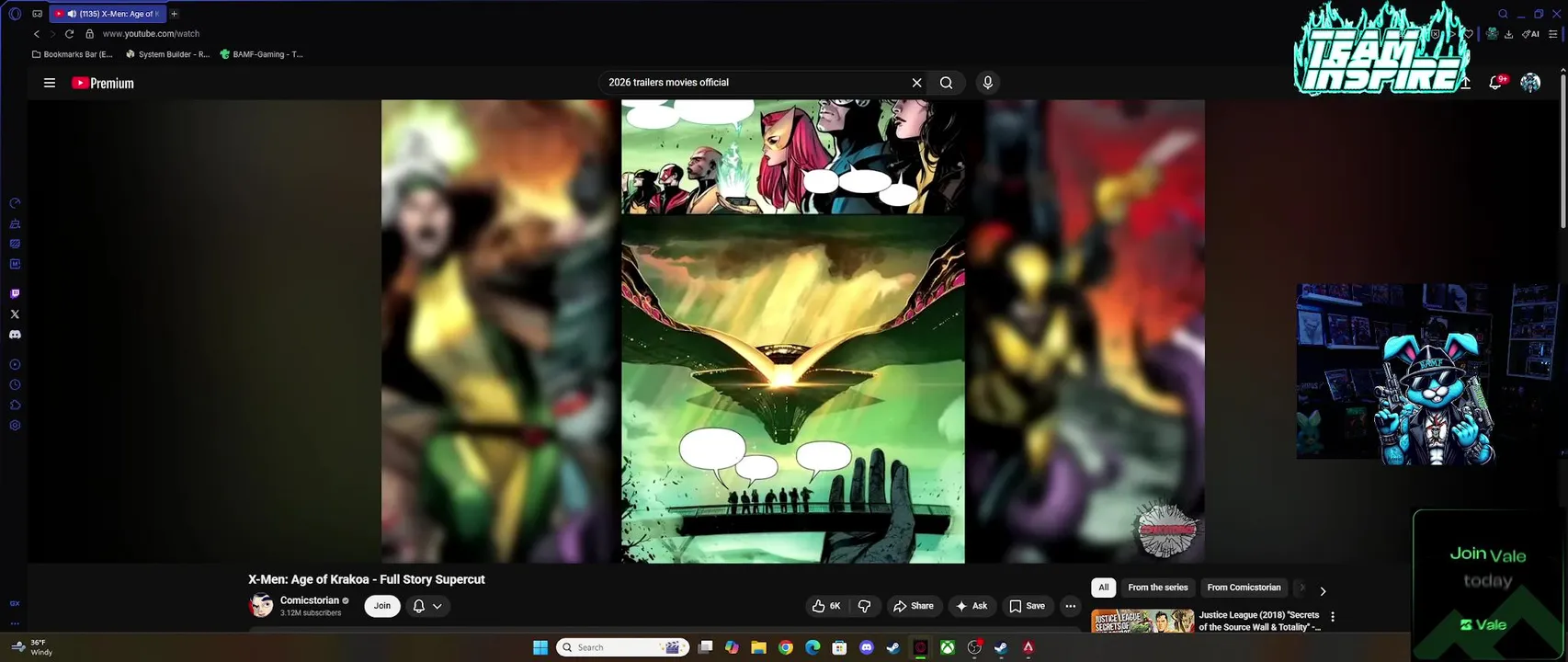The height and width of the screenshot is (662, 1568).
Task: Open X in the Opera sidebar
Action: pyautogui.click(x=15, y=314)
